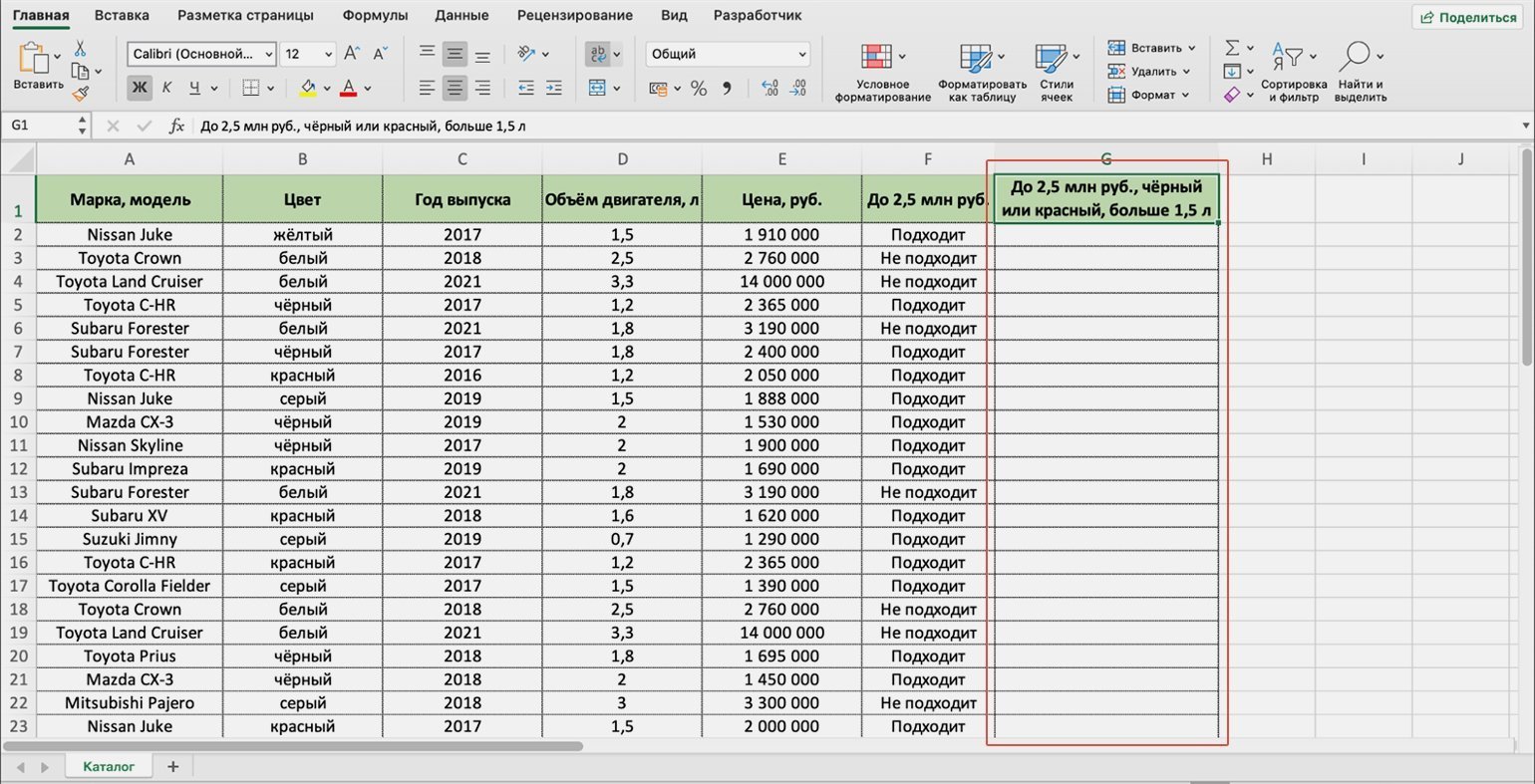Switch to the Формулы ribbon tab

(x=375, y=15)
